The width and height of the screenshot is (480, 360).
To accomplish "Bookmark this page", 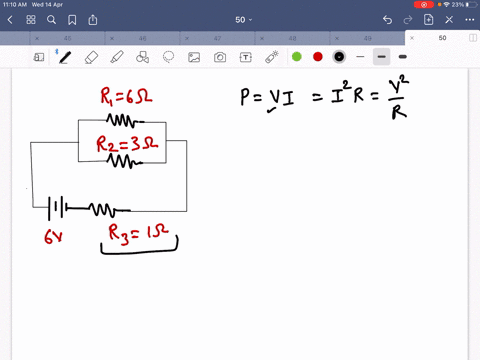I will coord(72,20).
